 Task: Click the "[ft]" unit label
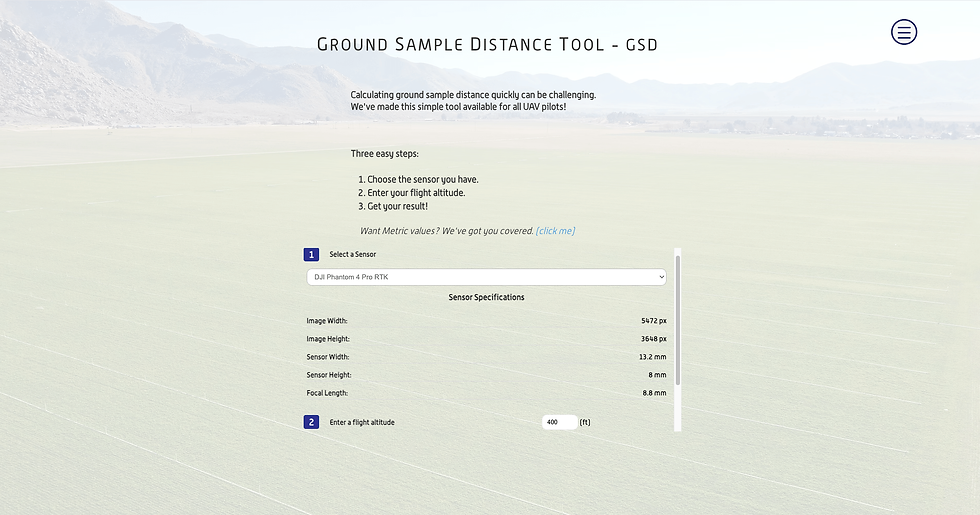point(585,422)
